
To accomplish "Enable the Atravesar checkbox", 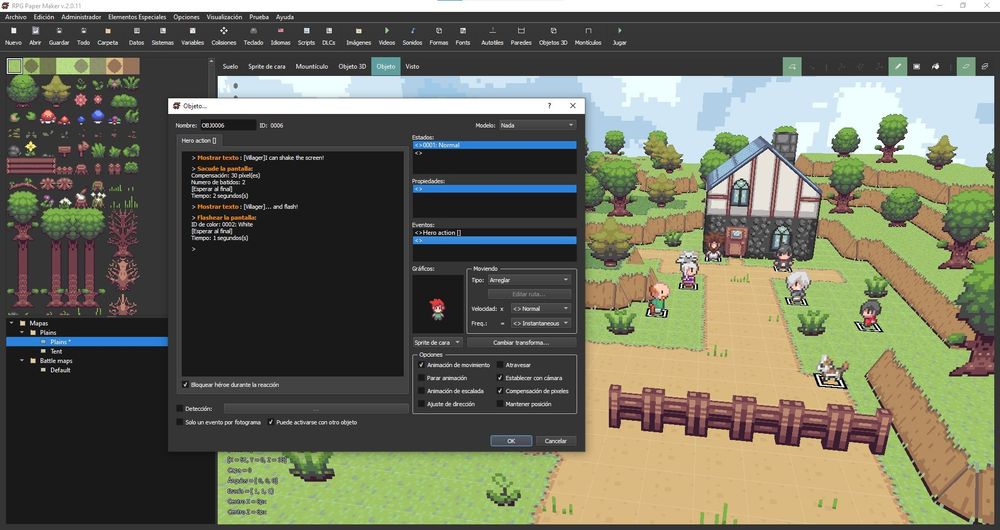I will click(x=500, y=365).
